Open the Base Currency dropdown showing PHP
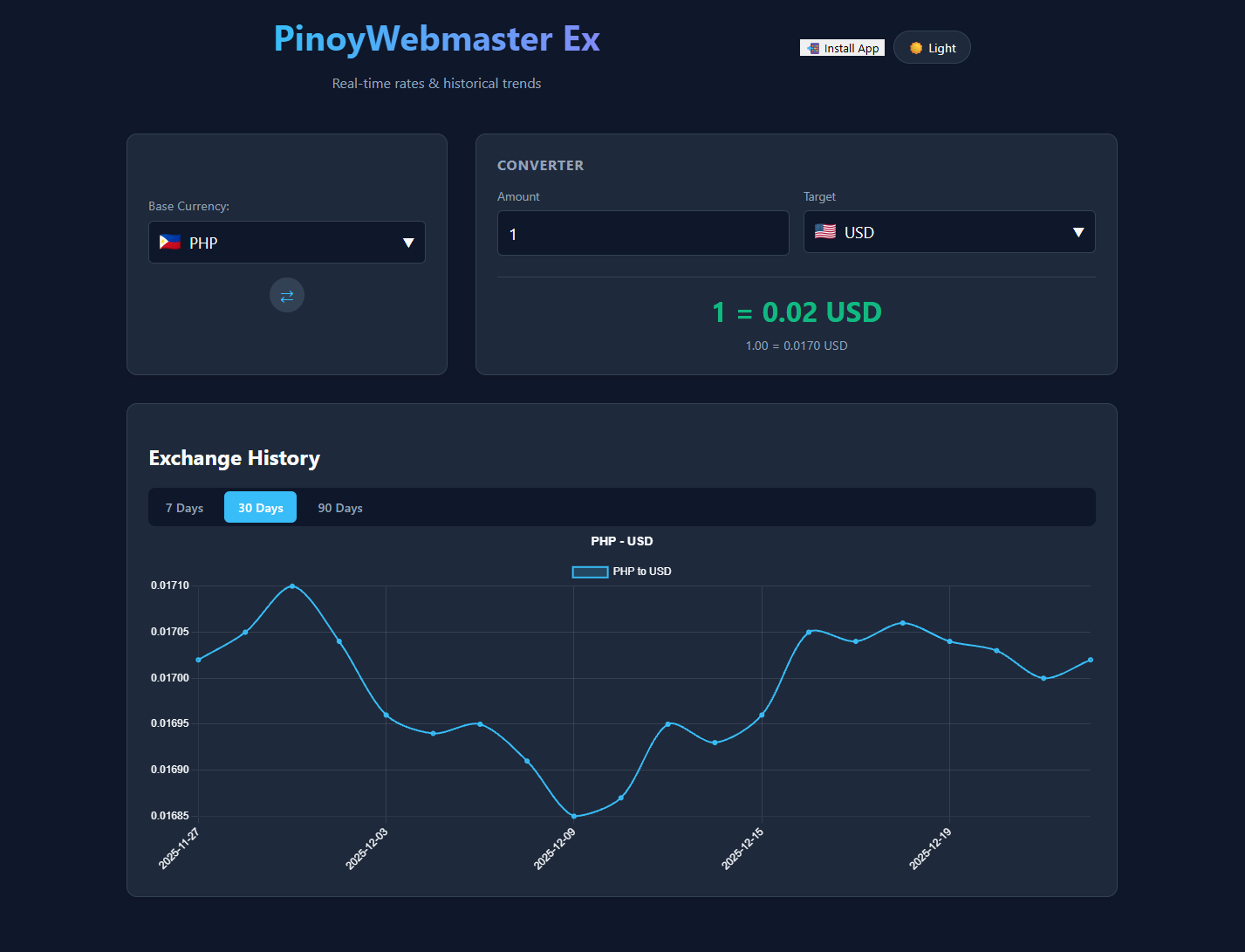Screen dimensions: 1245x952 pos(286,242)
